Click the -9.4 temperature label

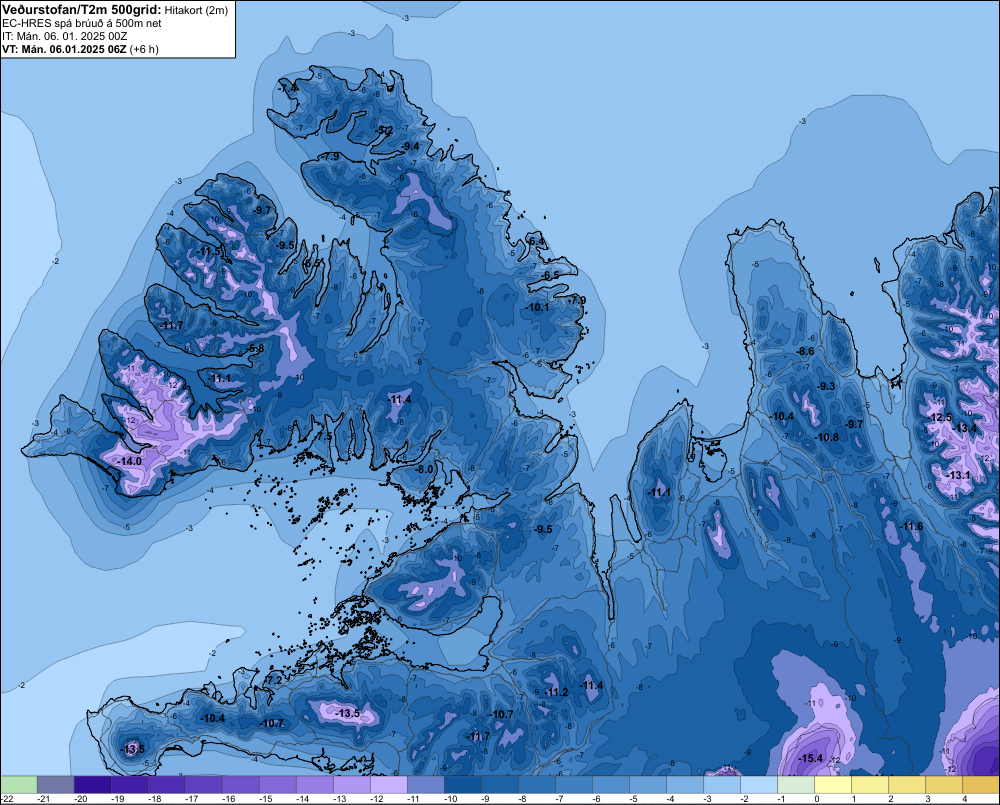410,147
